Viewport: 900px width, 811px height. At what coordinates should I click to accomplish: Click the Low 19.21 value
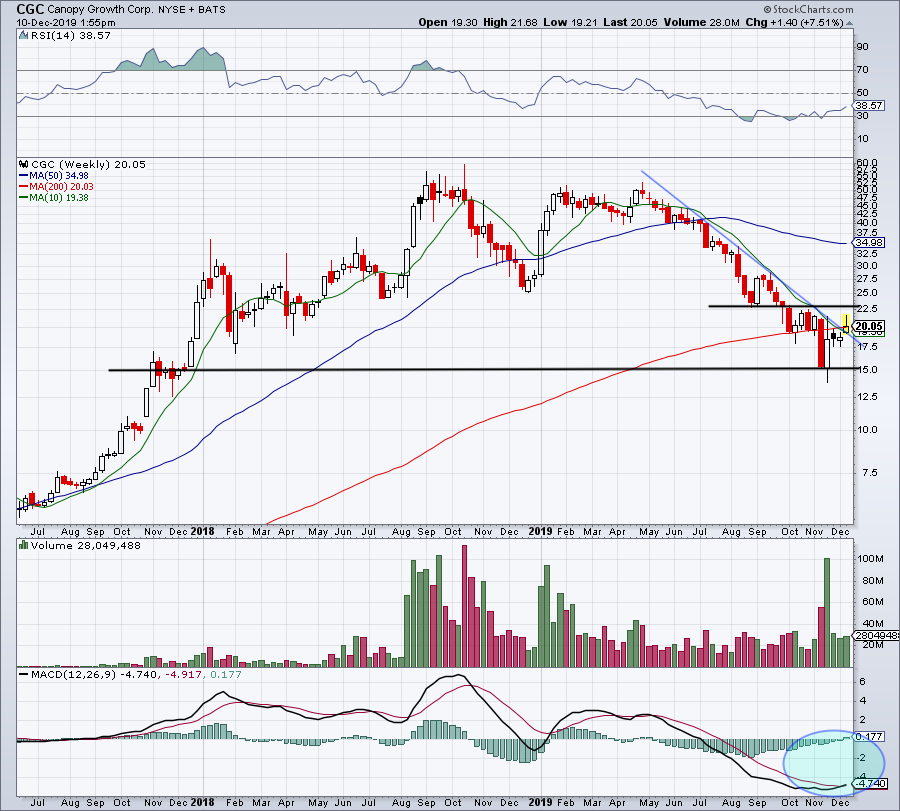tap(570, 22)
